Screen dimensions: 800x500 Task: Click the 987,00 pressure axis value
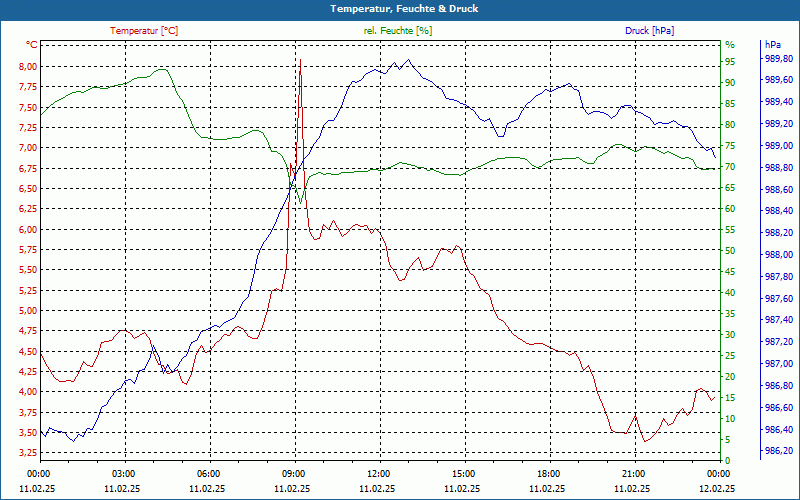779,363
